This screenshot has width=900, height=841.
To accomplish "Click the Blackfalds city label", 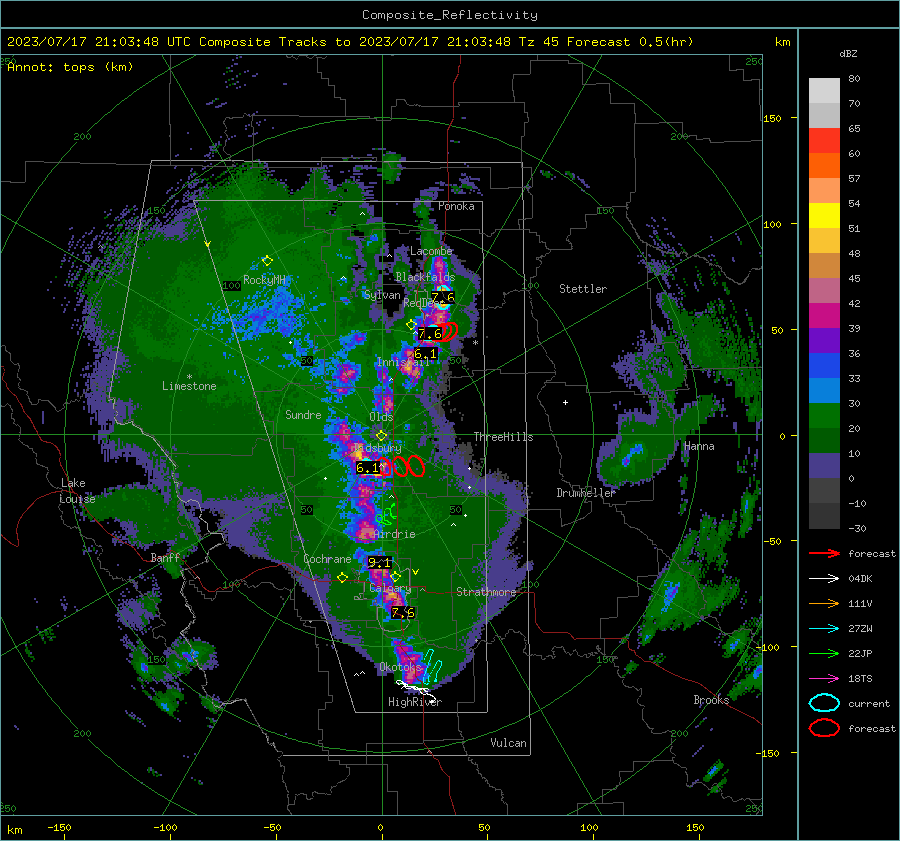I will point(425,277).
